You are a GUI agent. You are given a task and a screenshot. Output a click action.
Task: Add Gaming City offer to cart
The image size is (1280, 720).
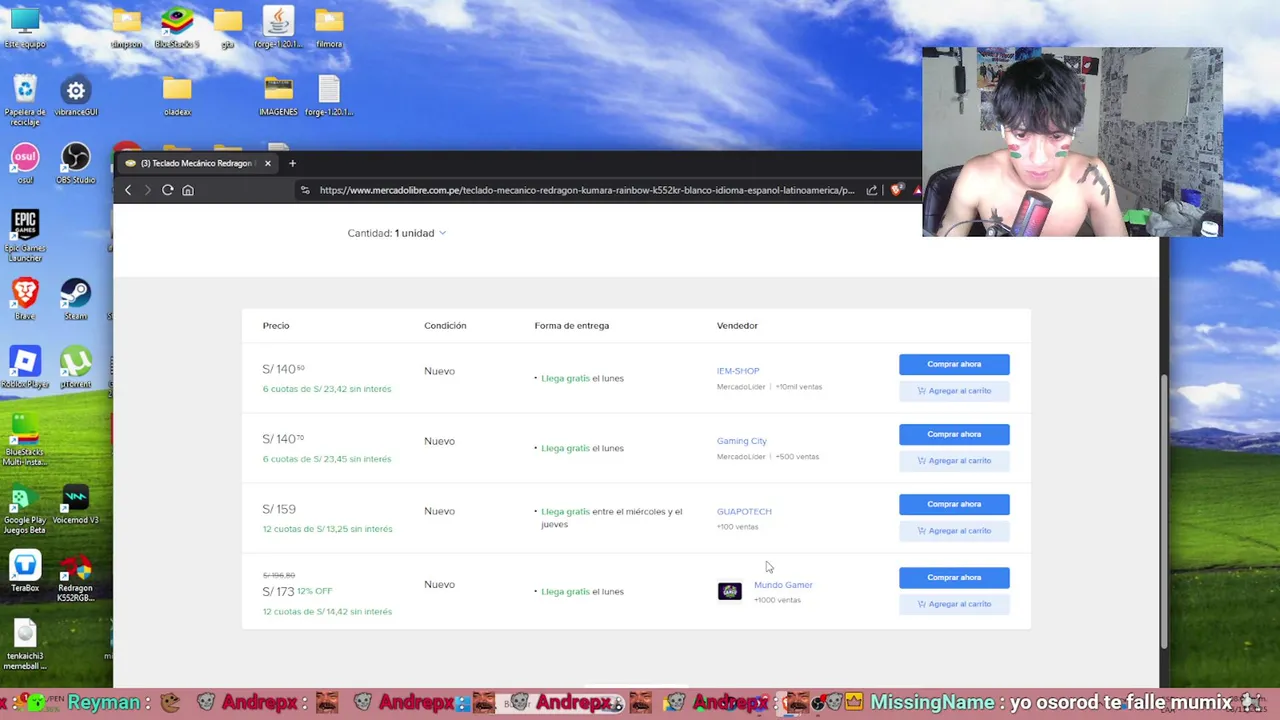[x=954, y=461]
